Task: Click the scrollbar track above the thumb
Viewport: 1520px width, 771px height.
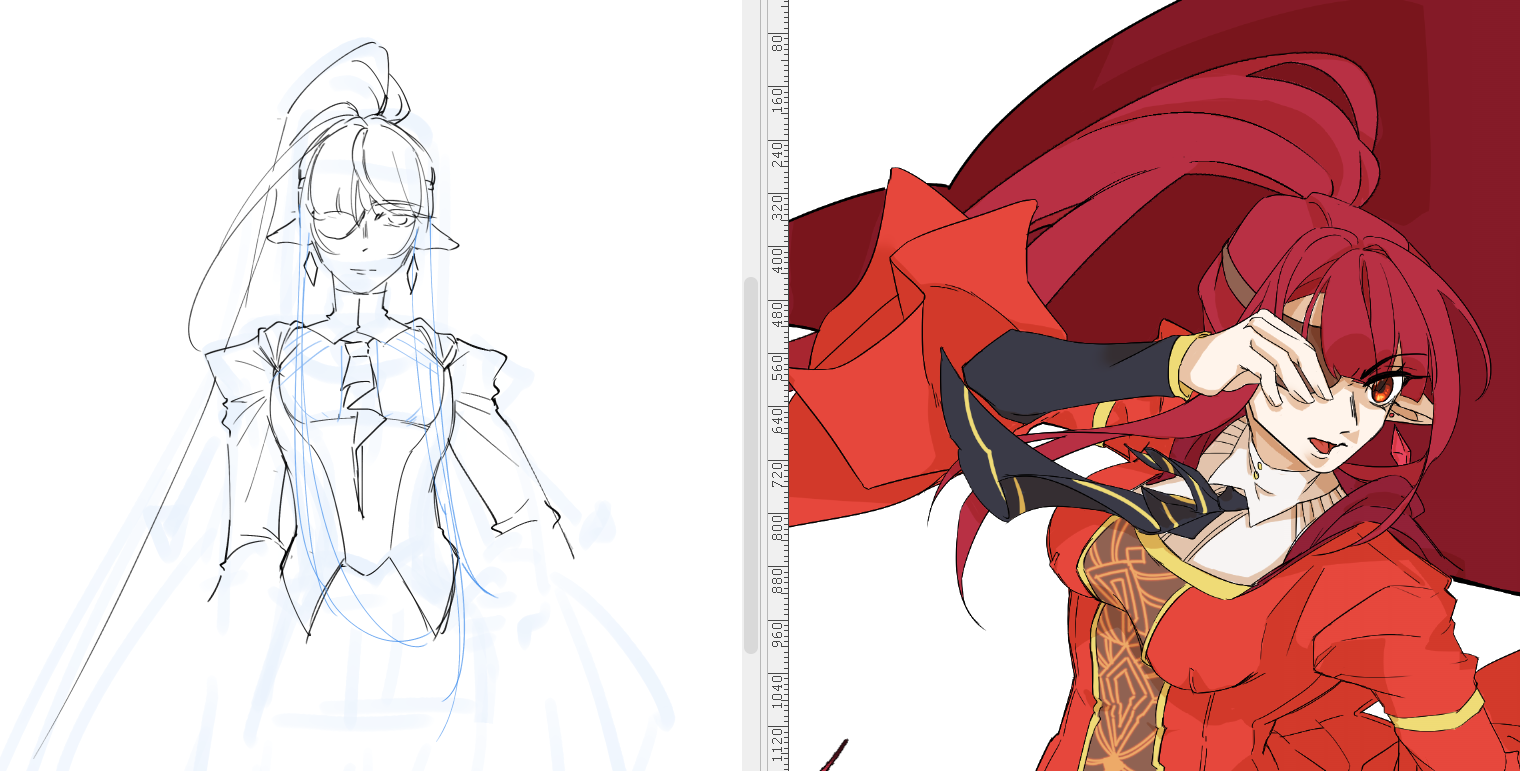Action: coord(751,140)
